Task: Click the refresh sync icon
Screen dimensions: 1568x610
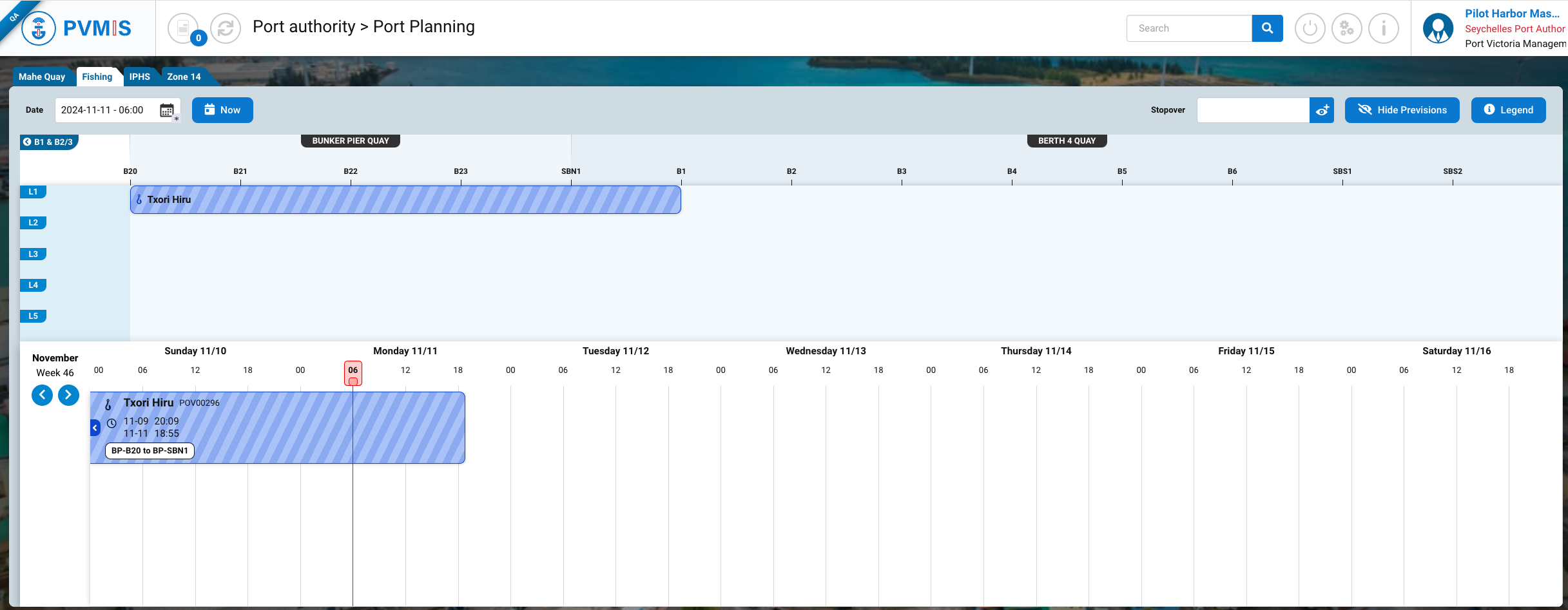Action: click(226, 28)
